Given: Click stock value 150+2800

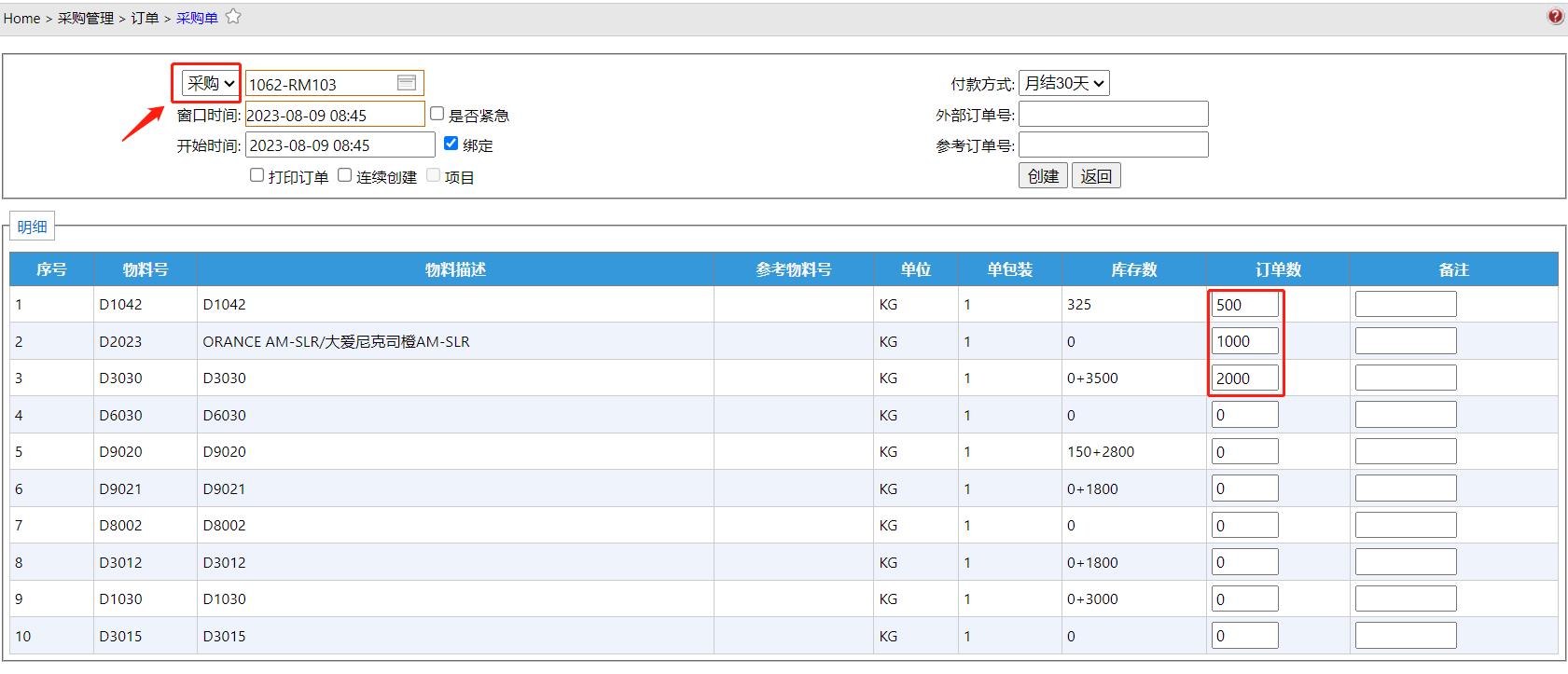Looking at the screenshot, I should point(1101,451).
